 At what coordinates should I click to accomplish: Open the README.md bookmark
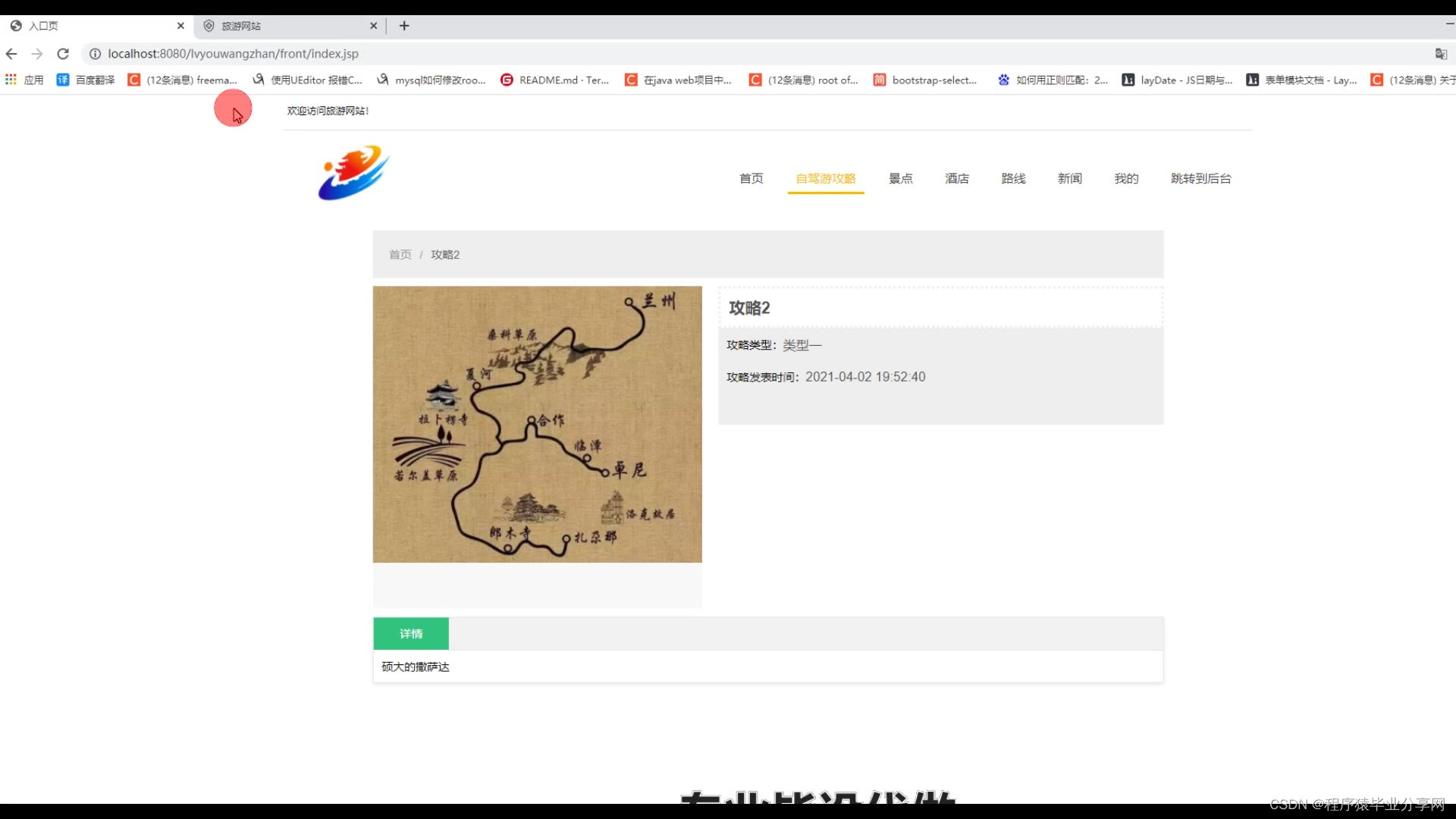click(555, 80)
